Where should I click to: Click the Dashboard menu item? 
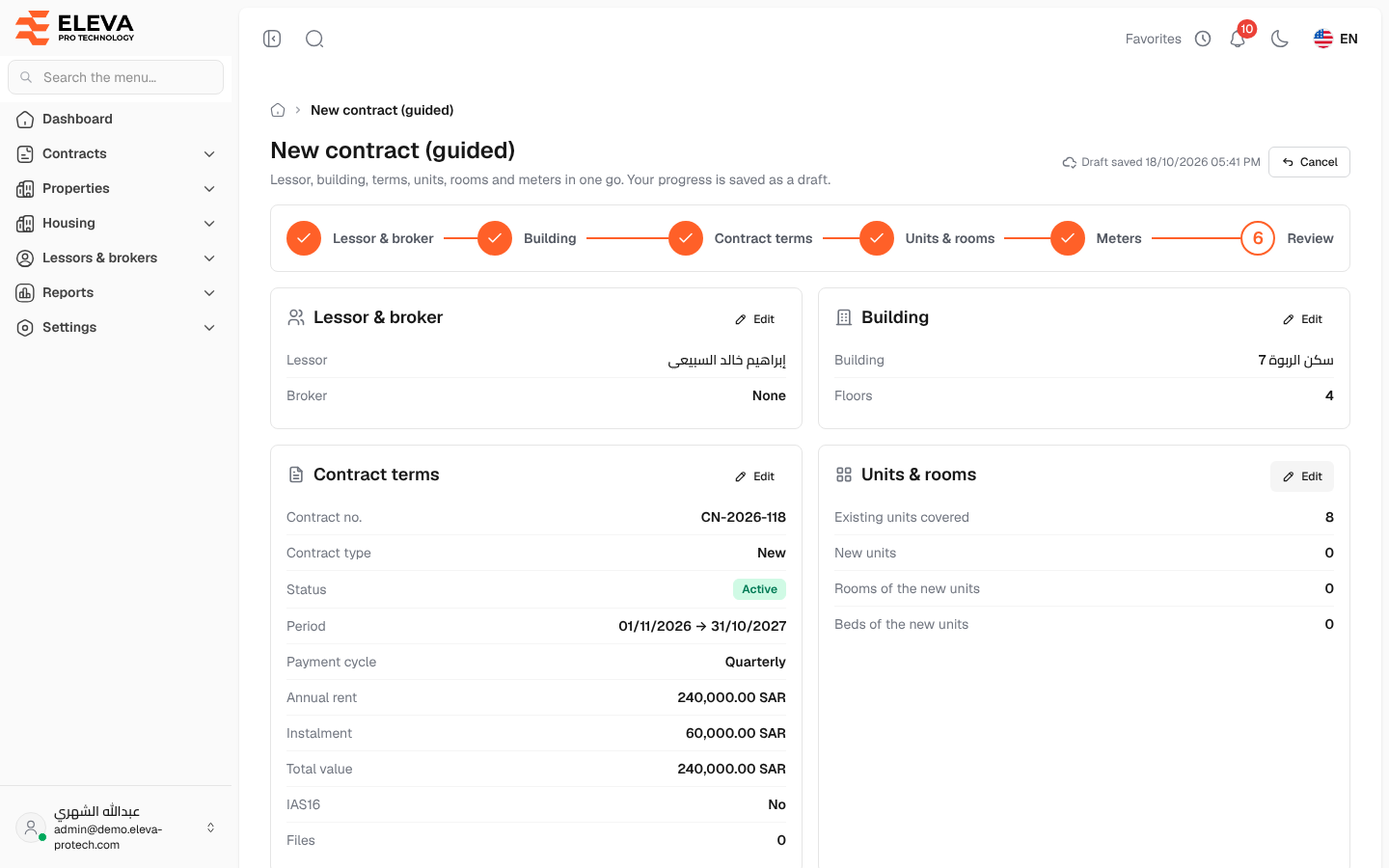point(116,120)
